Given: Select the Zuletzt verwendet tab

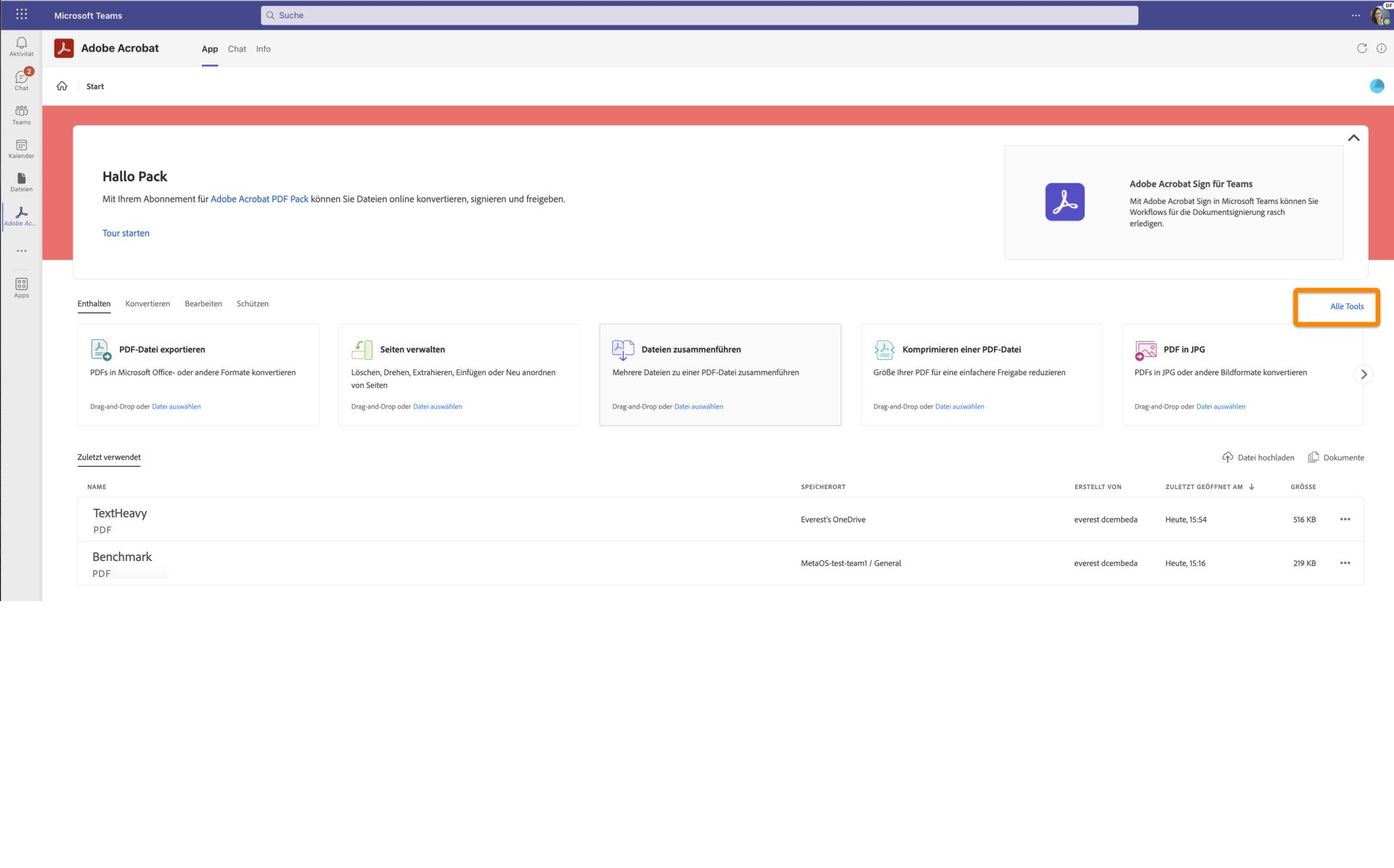Looking at the screenshot, I should coord(109,457).
